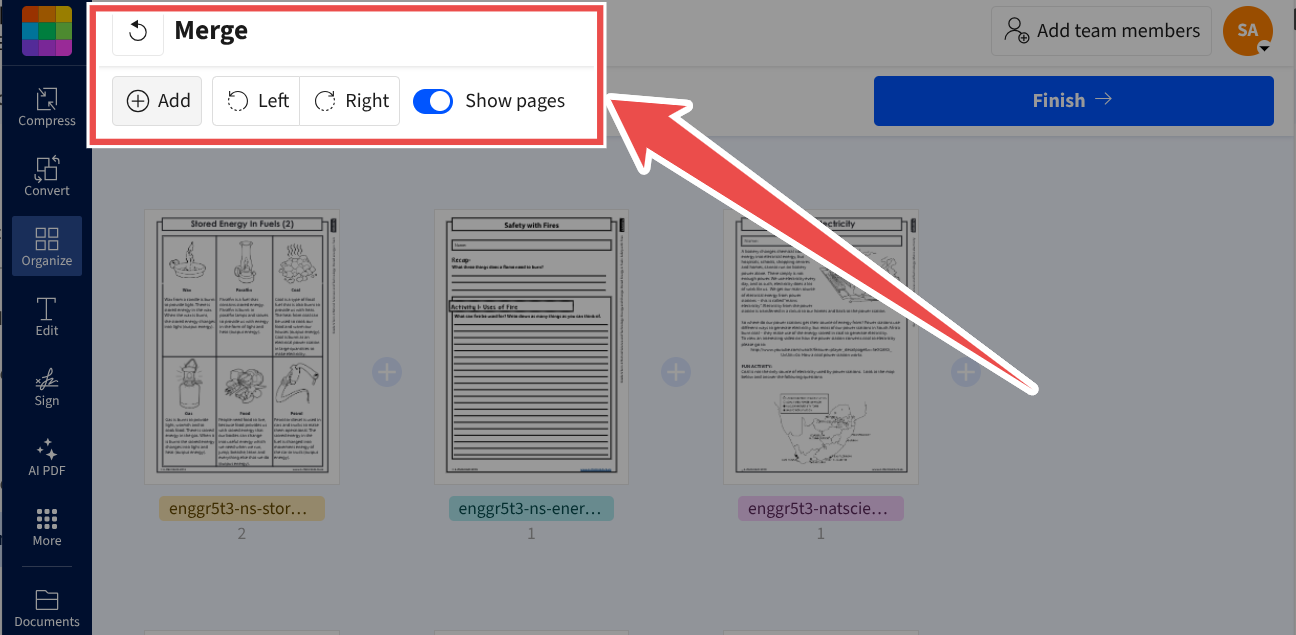The width and height of the screenshot is (1296, 635).
Task: Toggle off Show pages
Action: click(433, 100)
